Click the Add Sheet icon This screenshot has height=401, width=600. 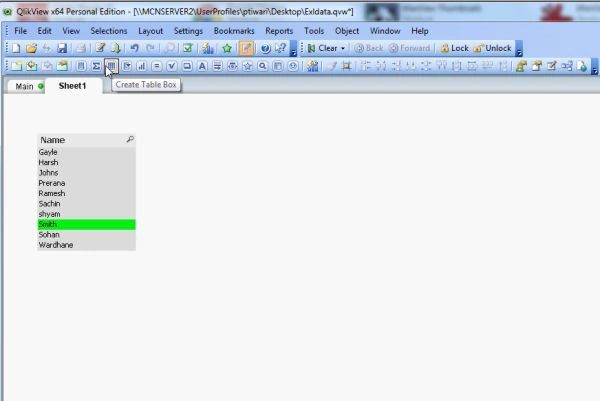pos(16,66)
